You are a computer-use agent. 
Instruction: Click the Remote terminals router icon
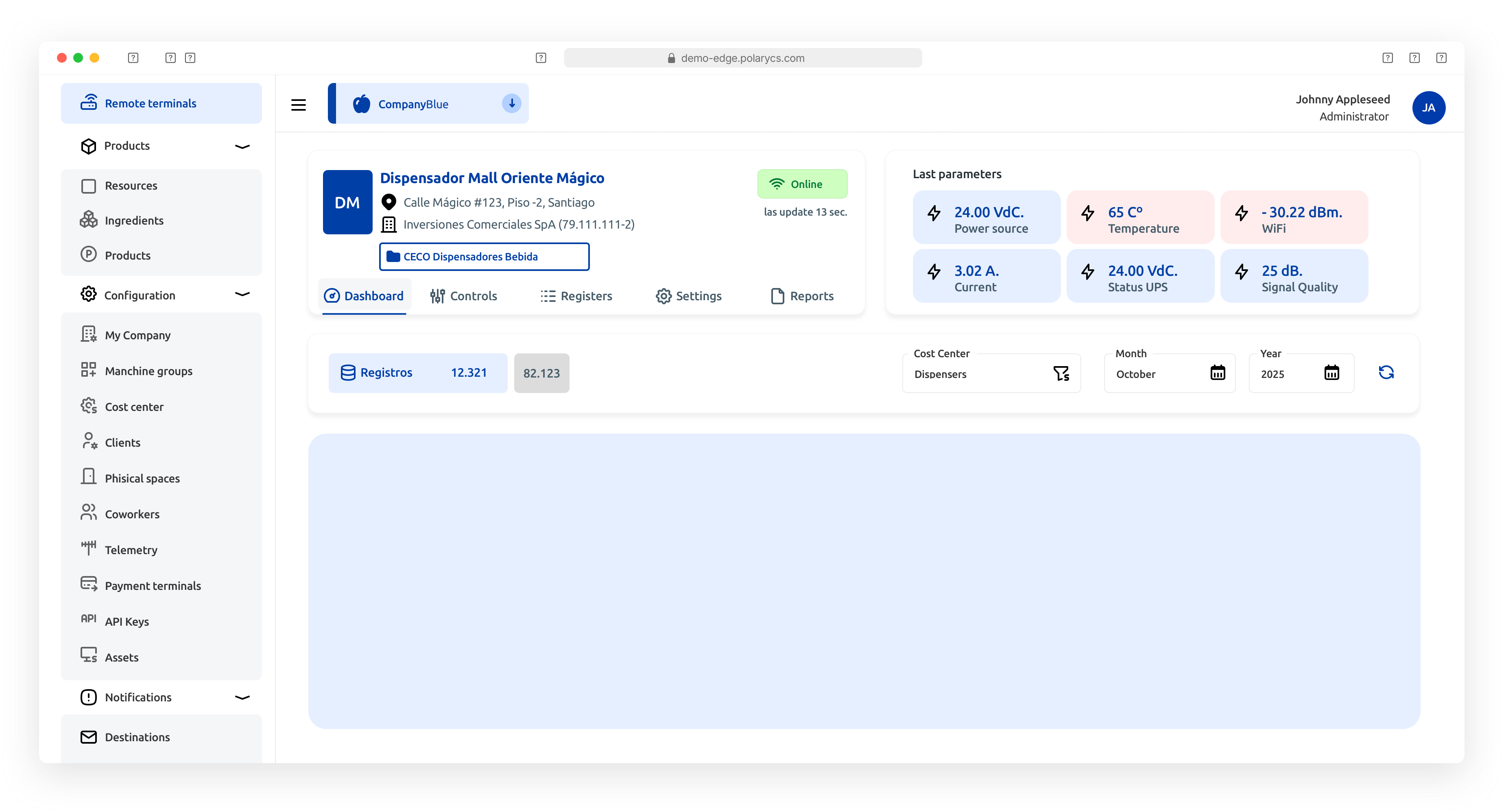click(x=89, y=102)
